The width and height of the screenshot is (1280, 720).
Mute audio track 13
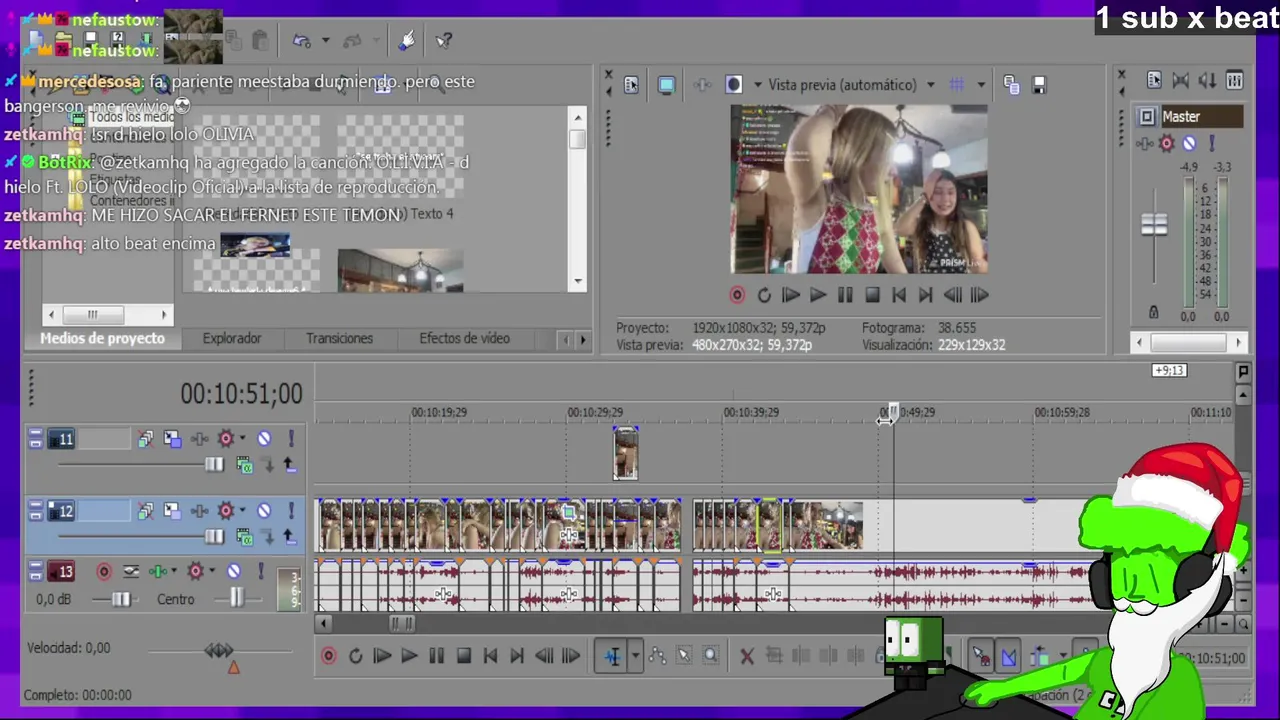[234, 571]
